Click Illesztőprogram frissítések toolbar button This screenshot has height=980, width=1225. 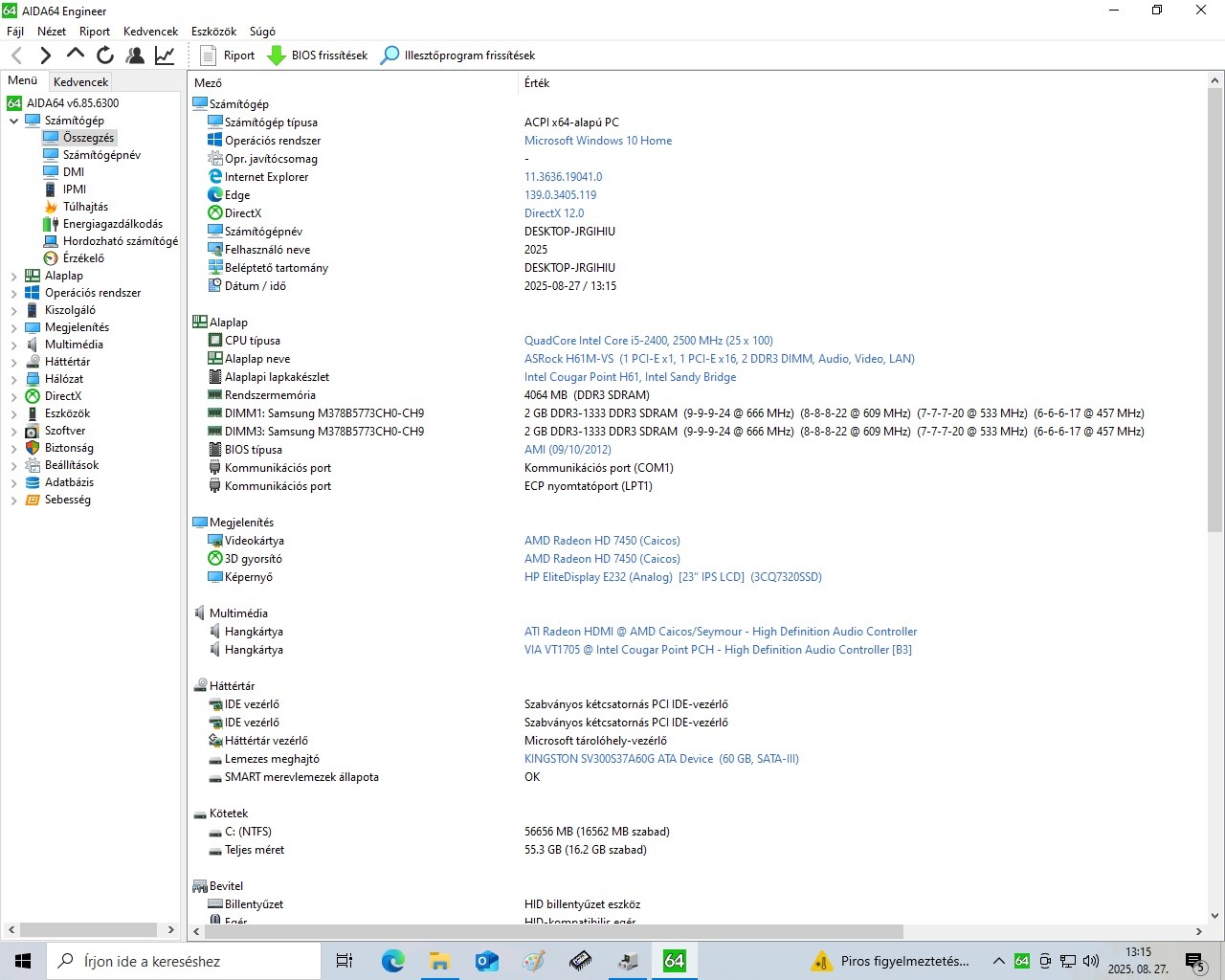457,56
